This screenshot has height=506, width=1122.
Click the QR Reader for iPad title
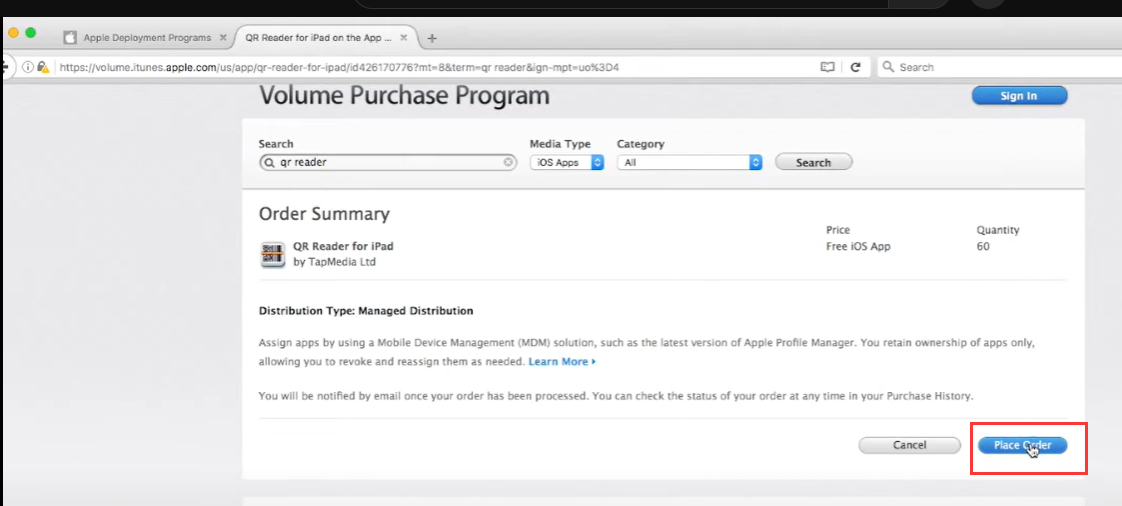(x=343, y=246)
